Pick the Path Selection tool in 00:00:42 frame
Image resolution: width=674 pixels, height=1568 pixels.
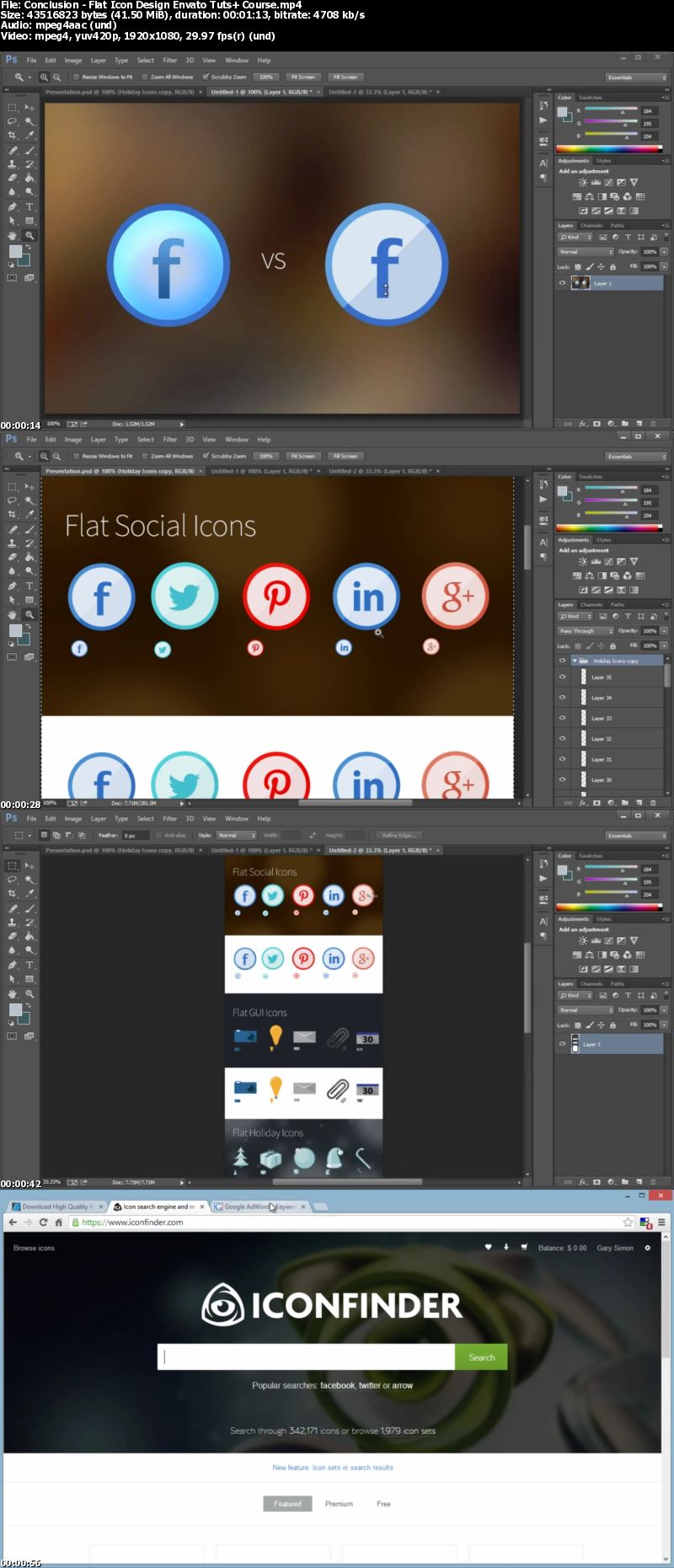point(13,979)
